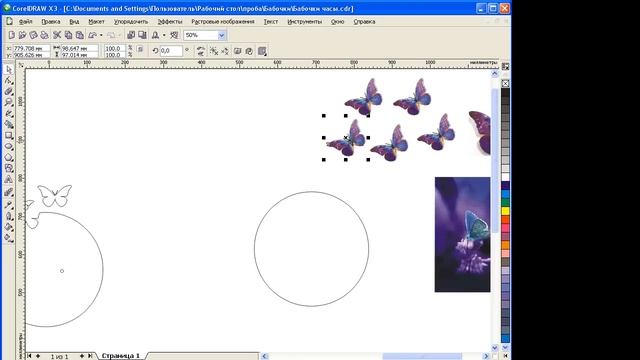Select the Ellipse tool

point(9,147)
